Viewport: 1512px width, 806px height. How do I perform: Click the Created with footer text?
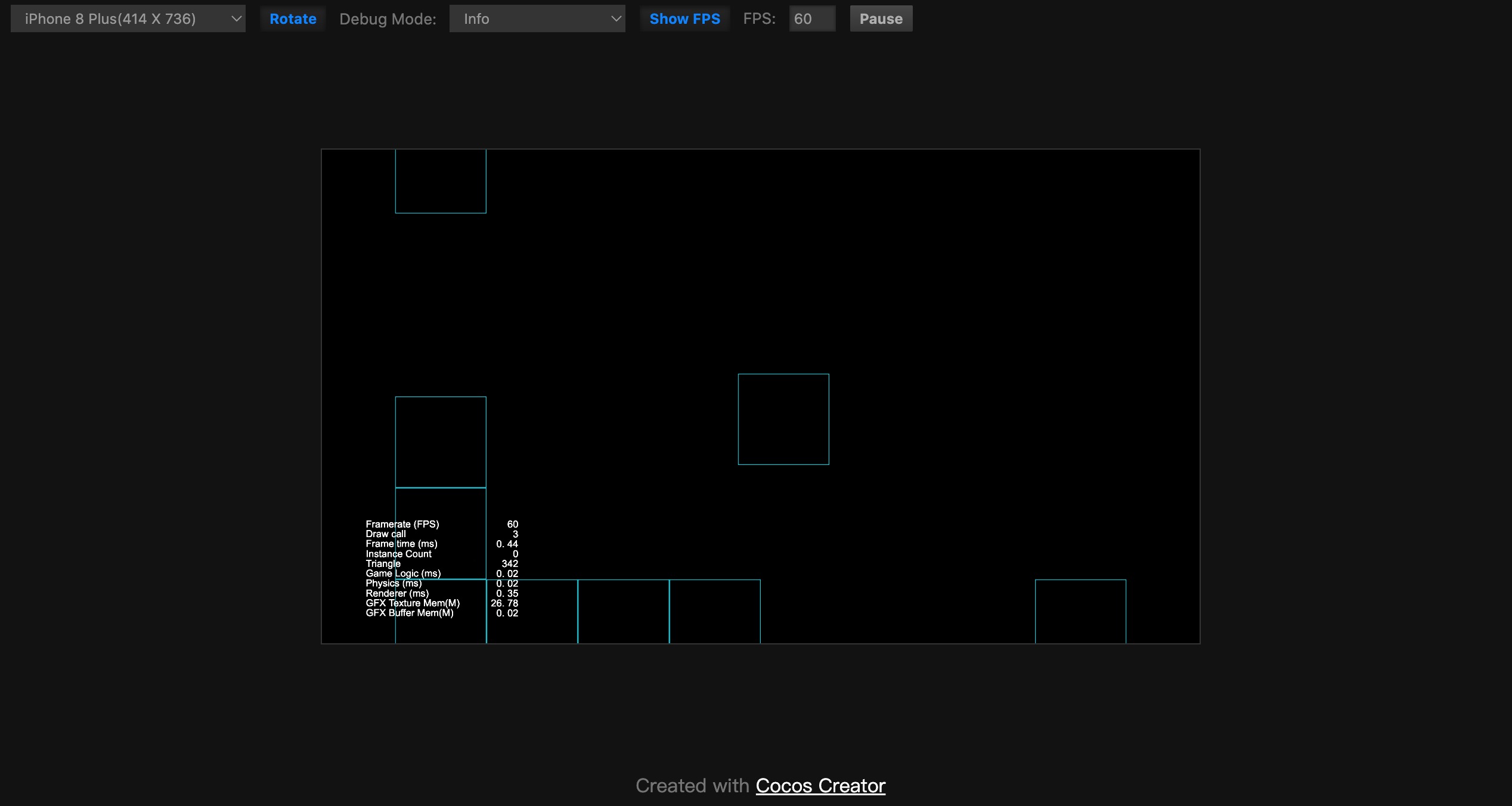coord(692,786)
